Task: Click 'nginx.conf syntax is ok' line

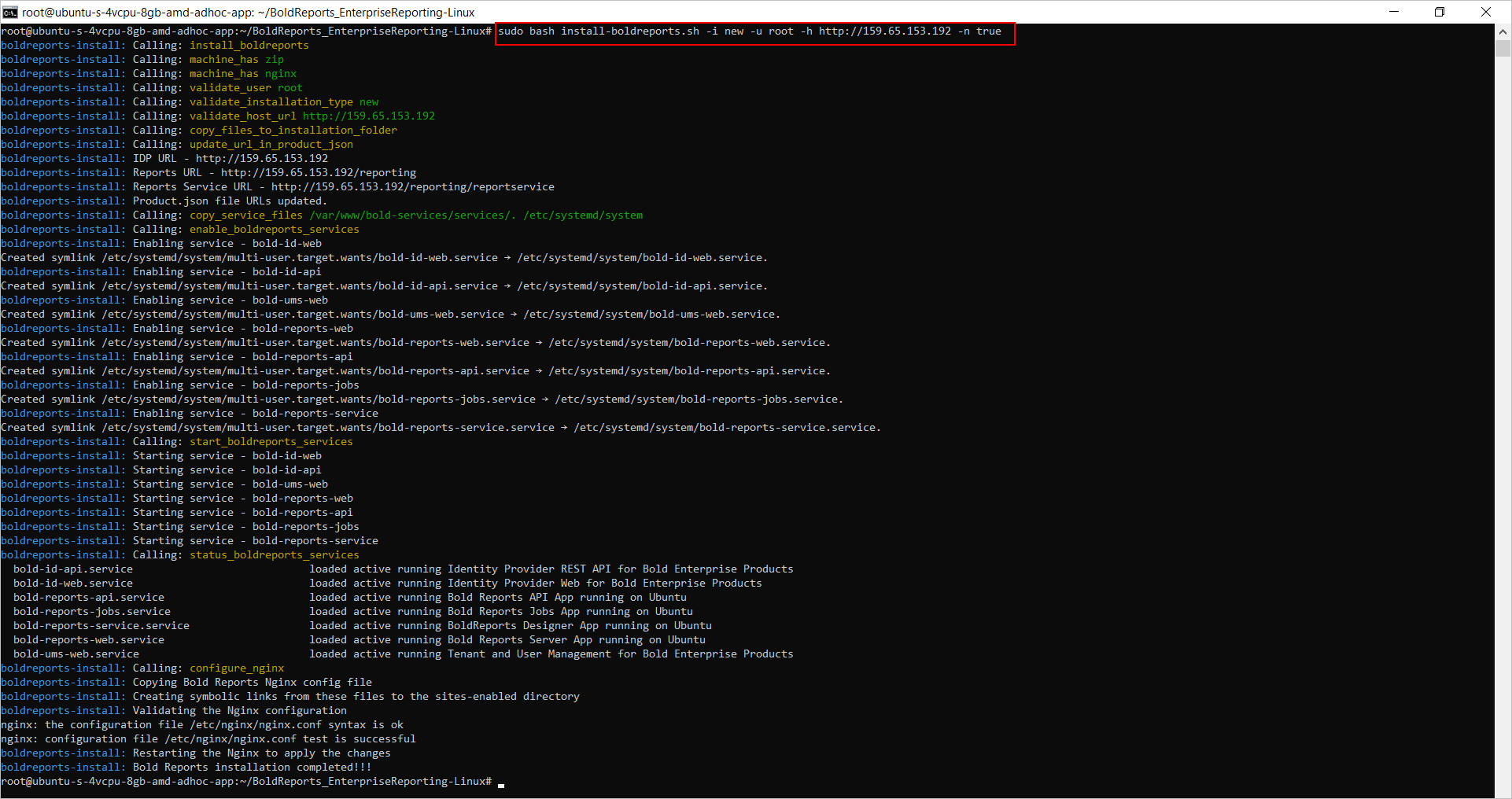Action: [x=202, y=725]
